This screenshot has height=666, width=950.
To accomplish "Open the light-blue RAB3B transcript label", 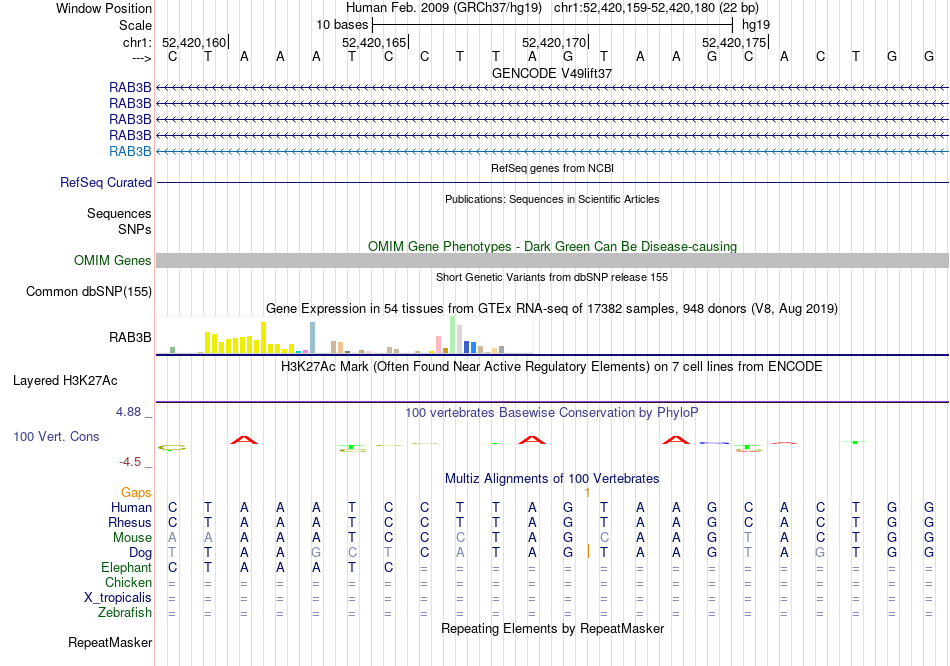I will pos(130,152).
